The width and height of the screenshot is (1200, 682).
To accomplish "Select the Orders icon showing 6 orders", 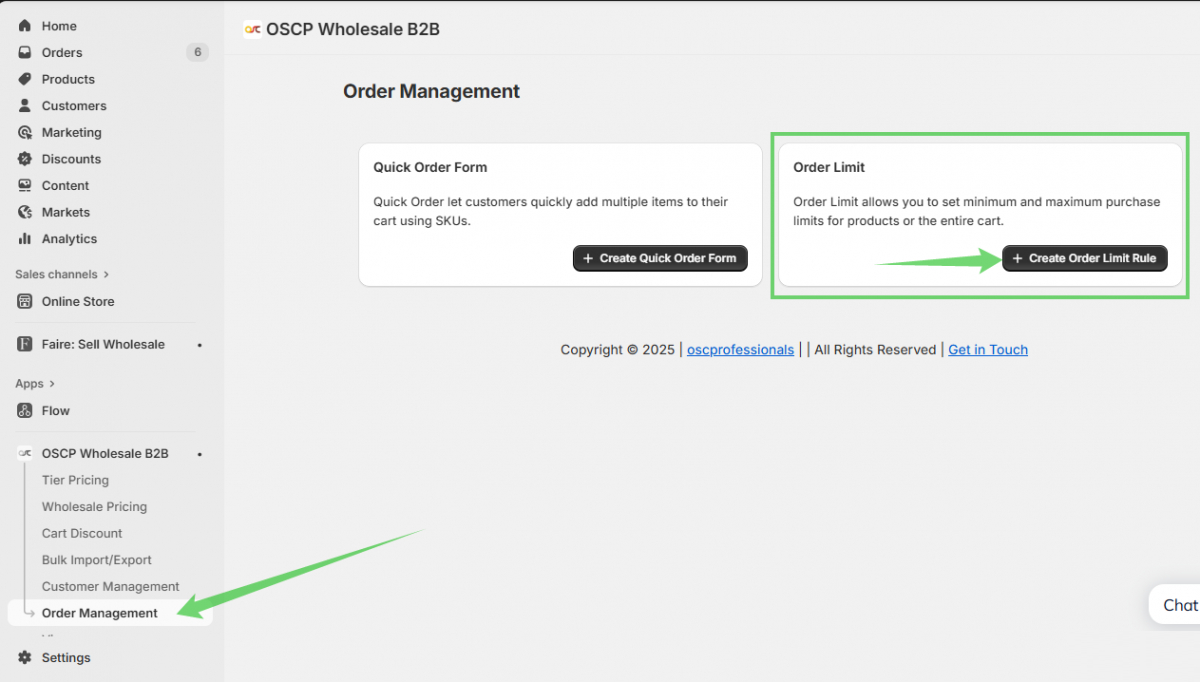I will 25,52.
